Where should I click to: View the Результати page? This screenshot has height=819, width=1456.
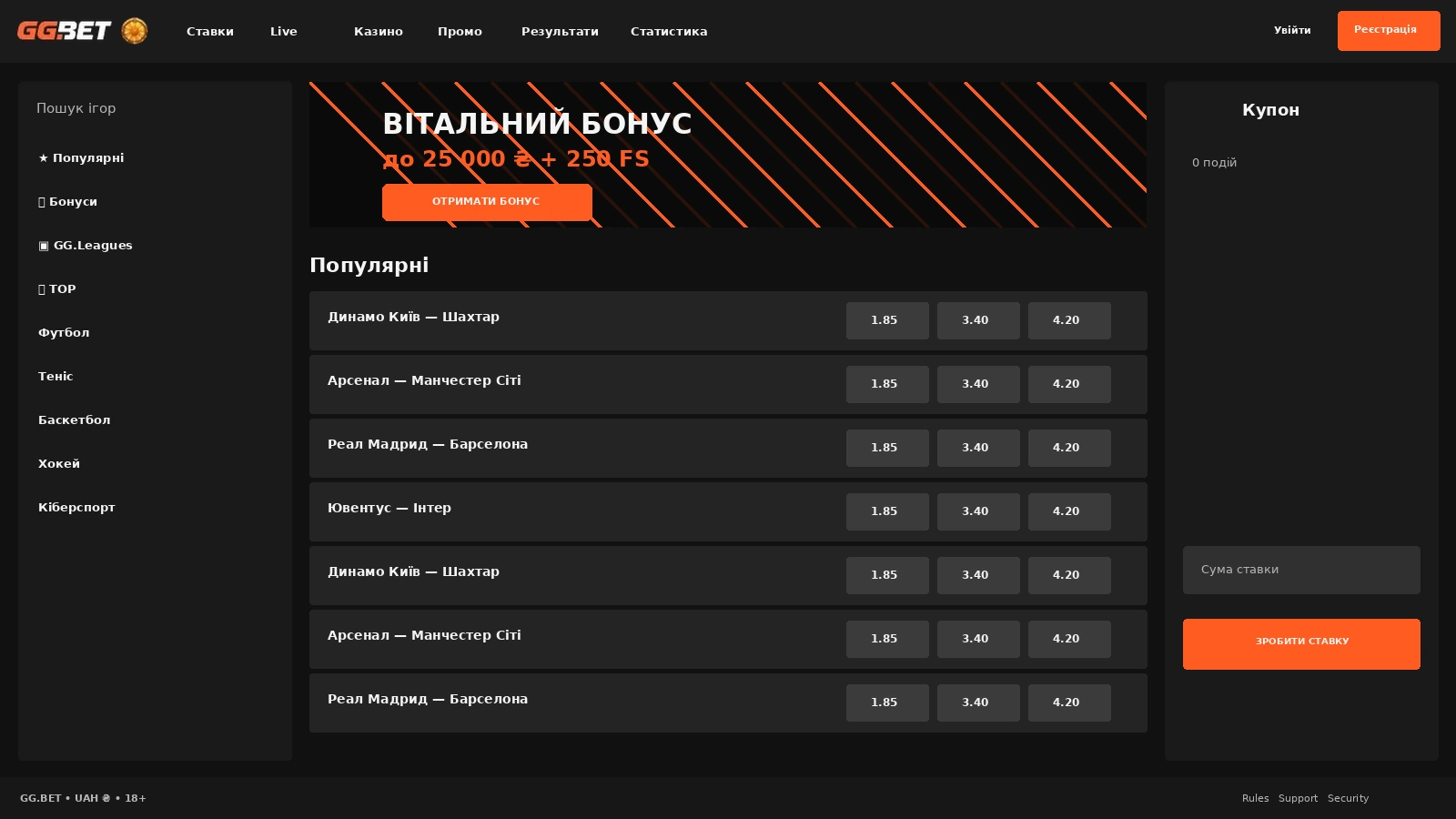coord(560,31)
